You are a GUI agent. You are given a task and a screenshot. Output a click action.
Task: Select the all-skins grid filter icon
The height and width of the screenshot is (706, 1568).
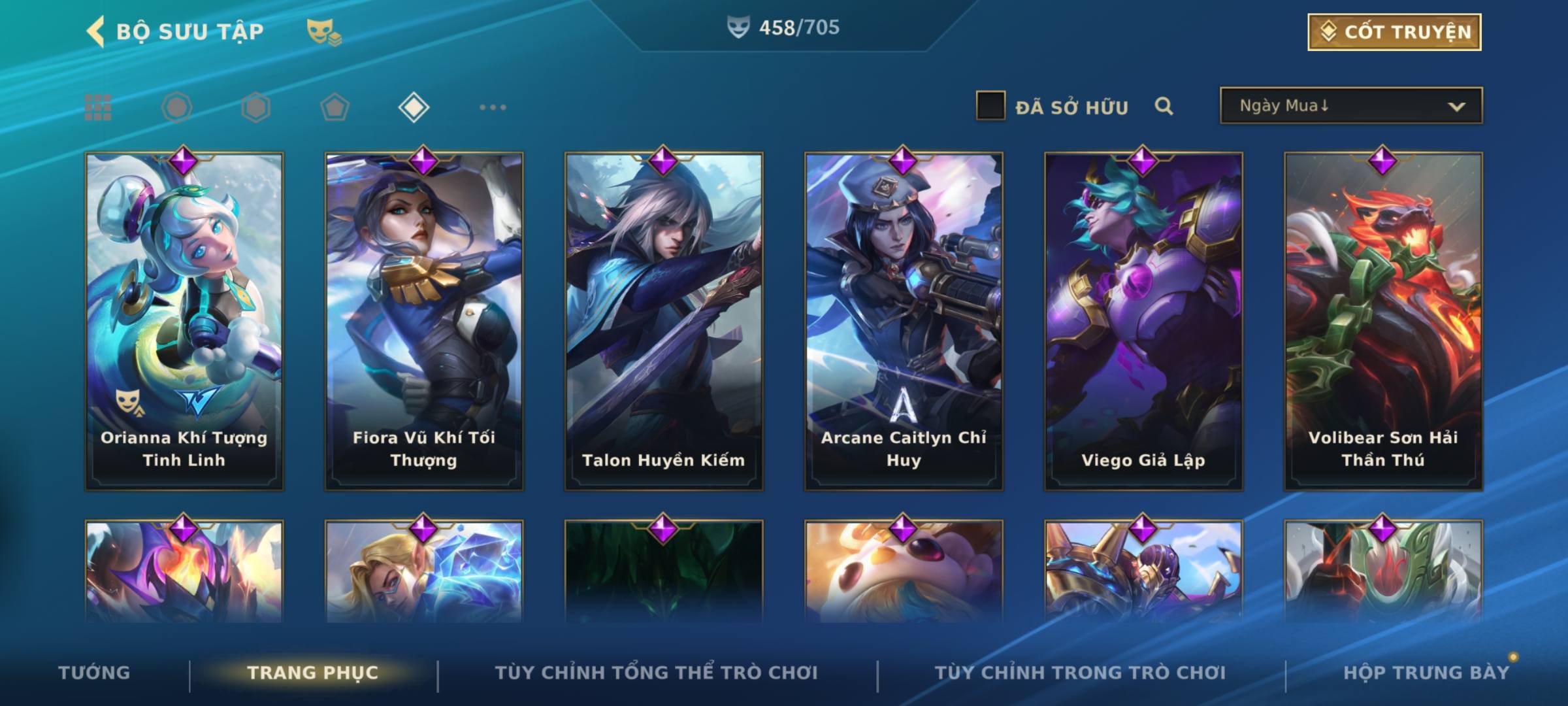[x=98, y=107]
